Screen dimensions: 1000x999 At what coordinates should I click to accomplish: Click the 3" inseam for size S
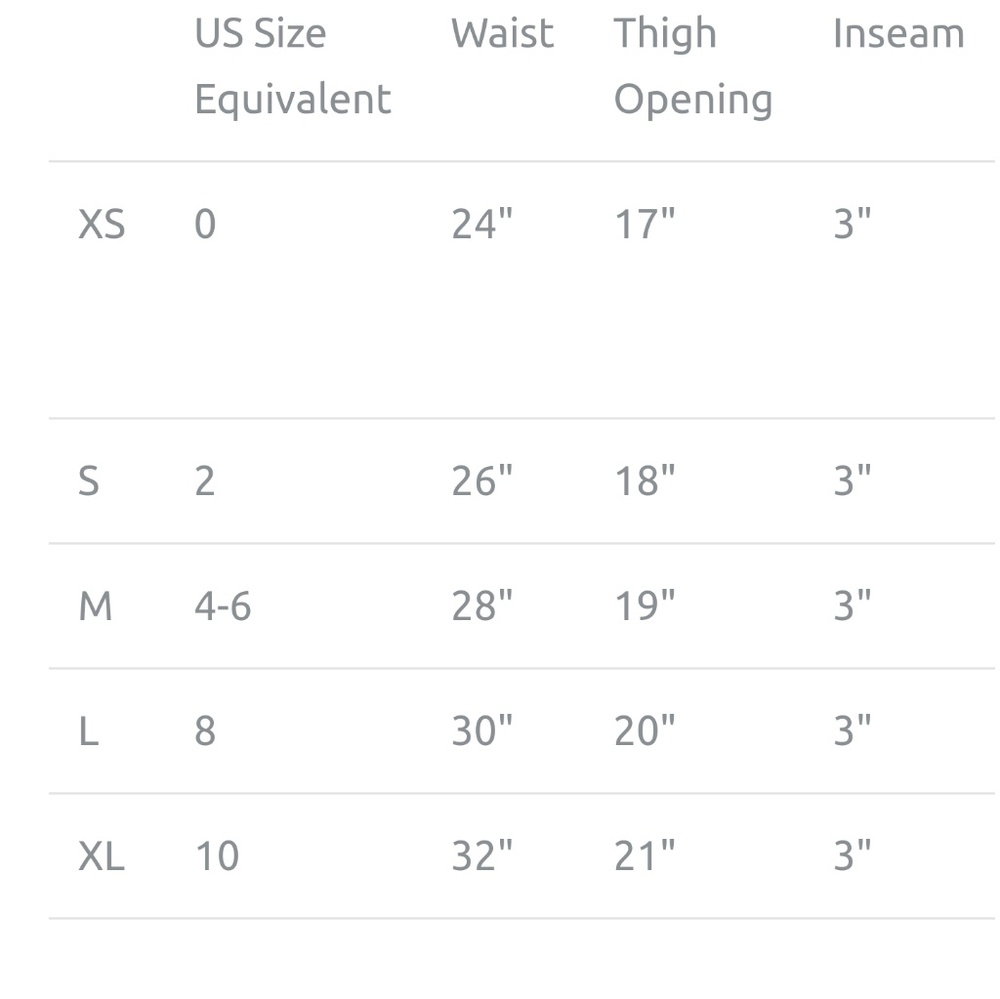852,480
